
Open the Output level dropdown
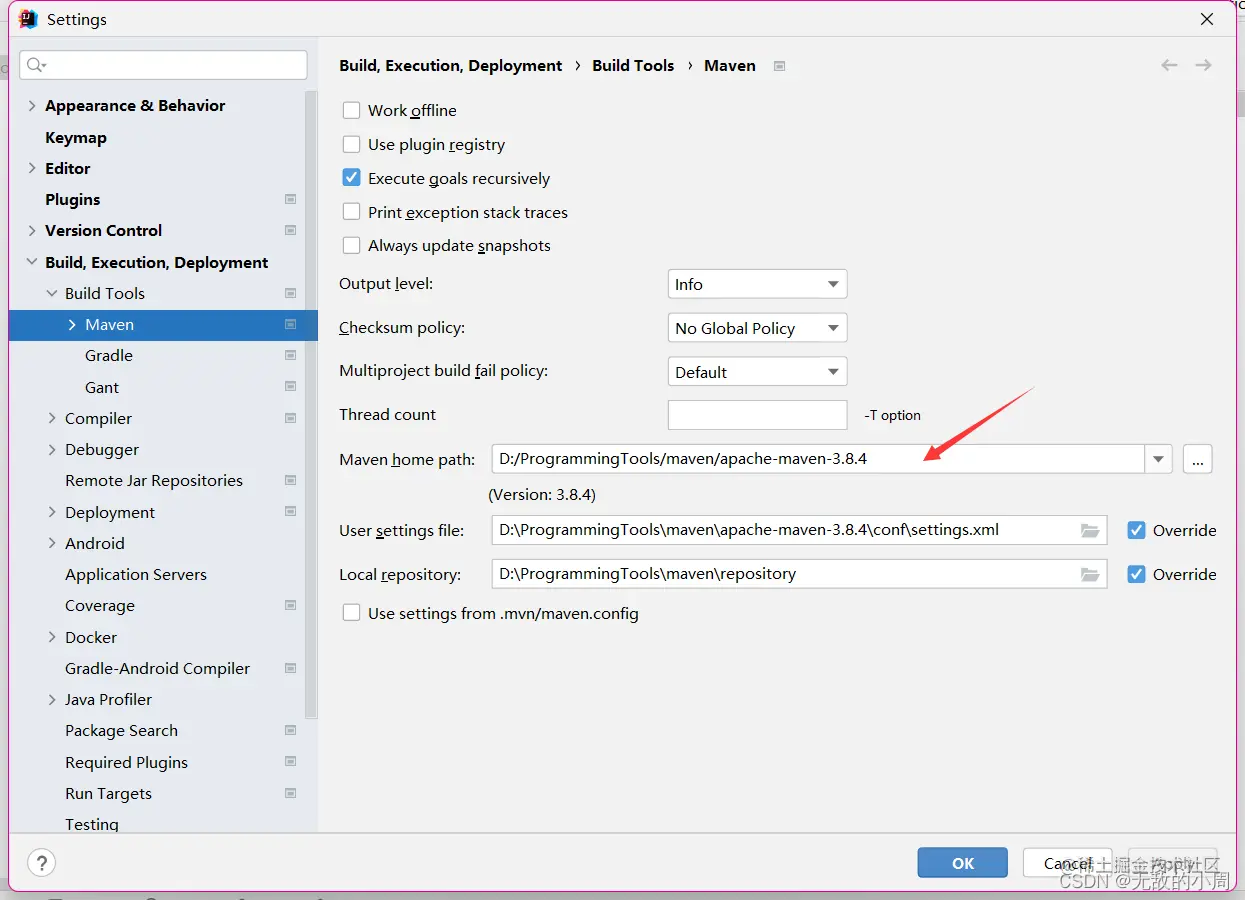pyautogui.click(x=757, y=284)
